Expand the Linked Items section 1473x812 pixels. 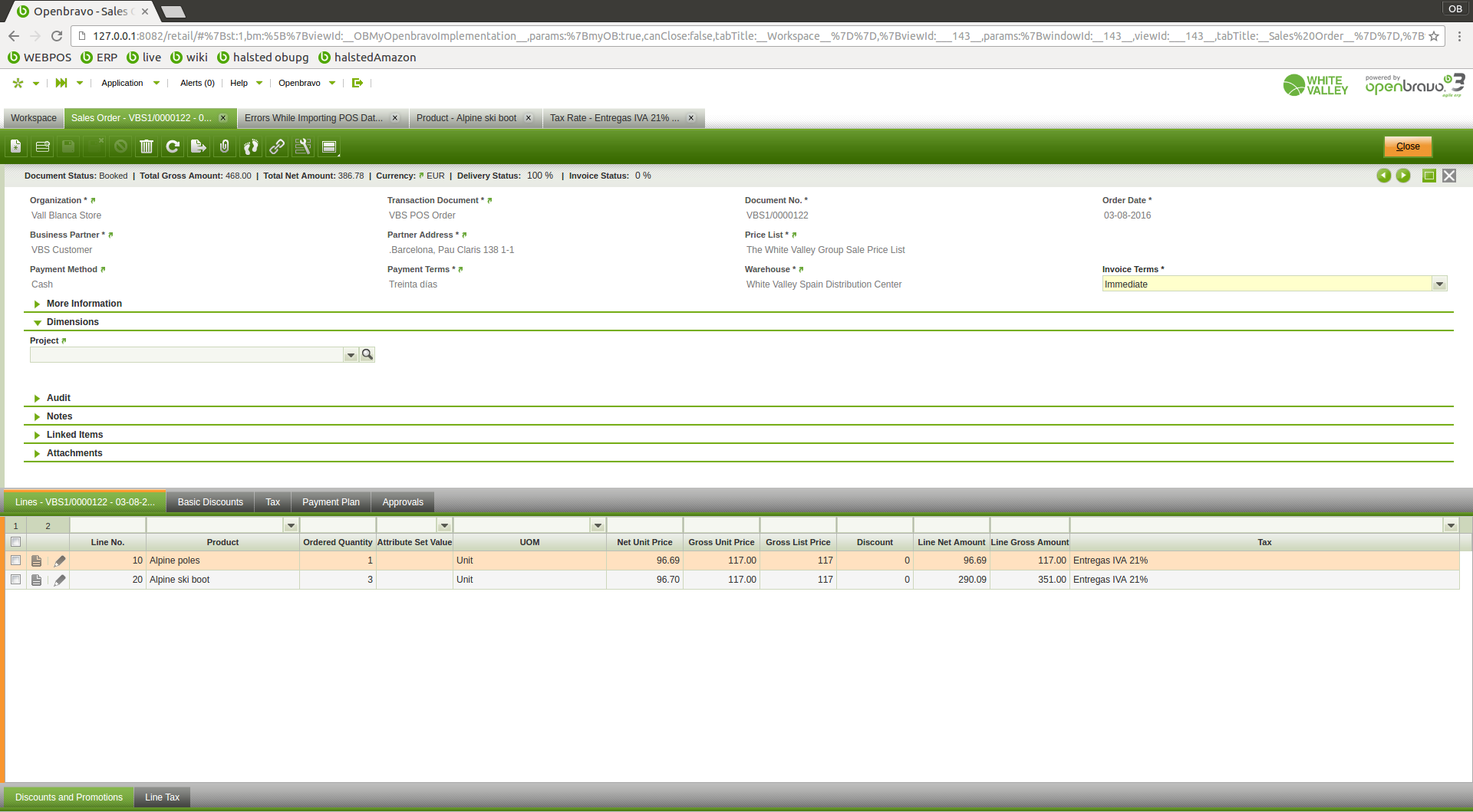click(x=74, y=435)
